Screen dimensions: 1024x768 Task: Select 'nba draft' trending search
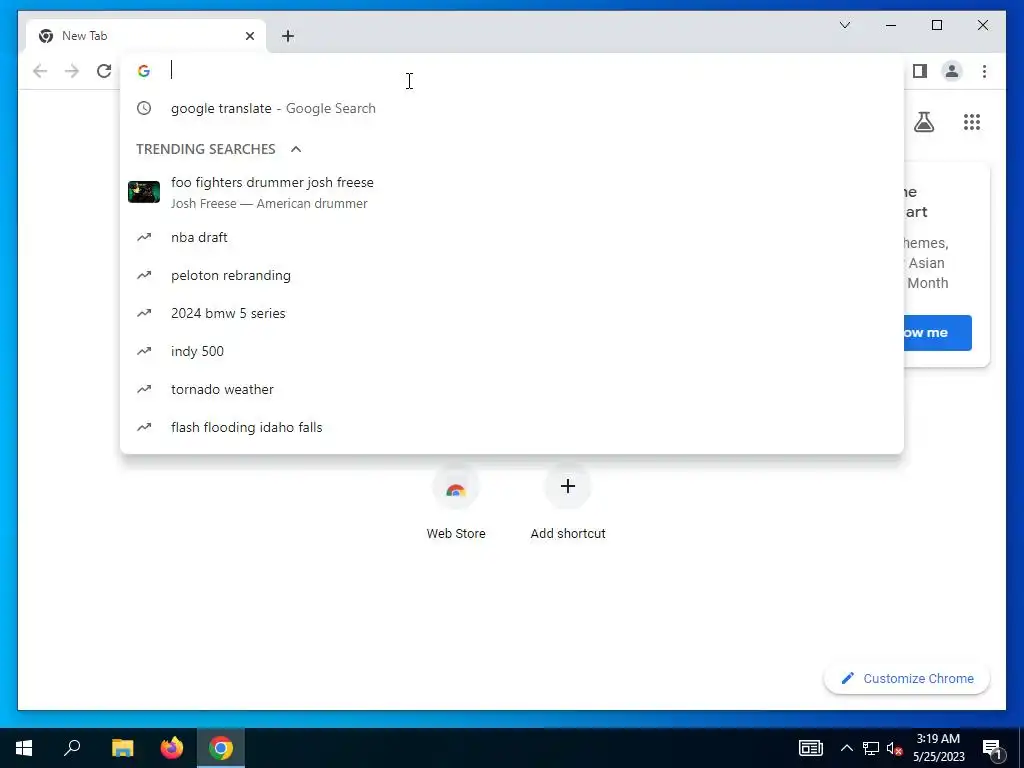point(512,237)
